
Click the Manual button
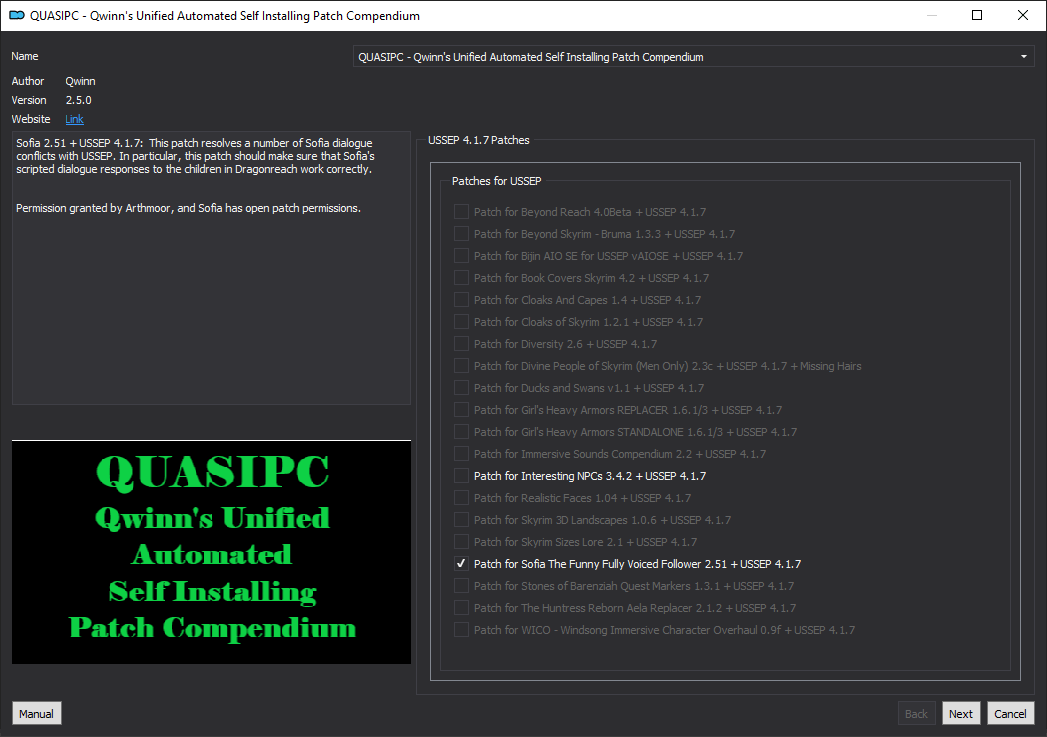click(x=37, y=714)
